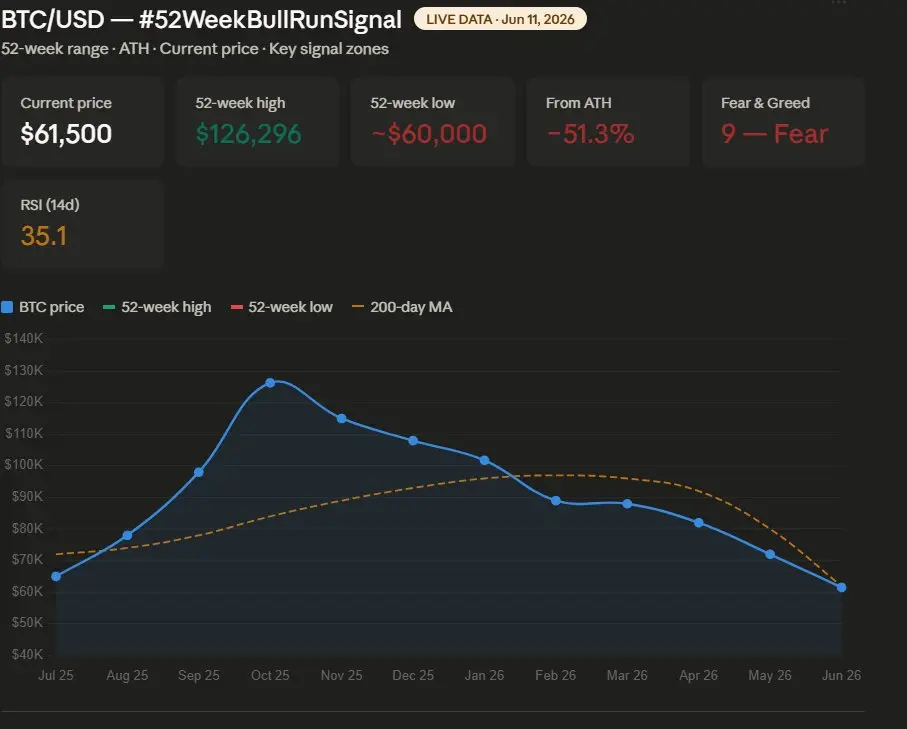907x729 pixels.
Task: Click the $90K y-axis label
Action: point(27,496)
